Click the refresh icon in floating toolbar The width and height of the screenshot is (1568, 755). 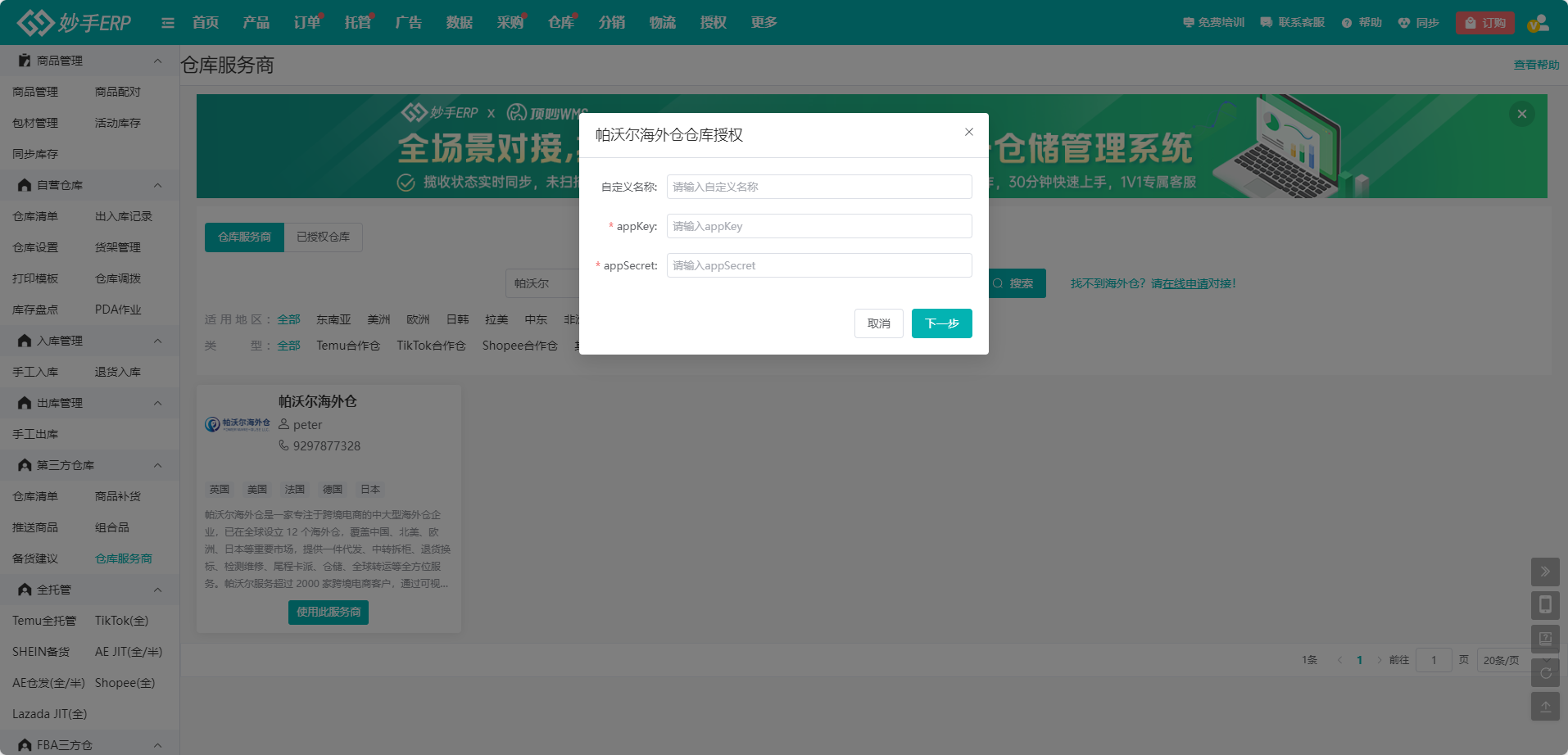pos(1544,673)
